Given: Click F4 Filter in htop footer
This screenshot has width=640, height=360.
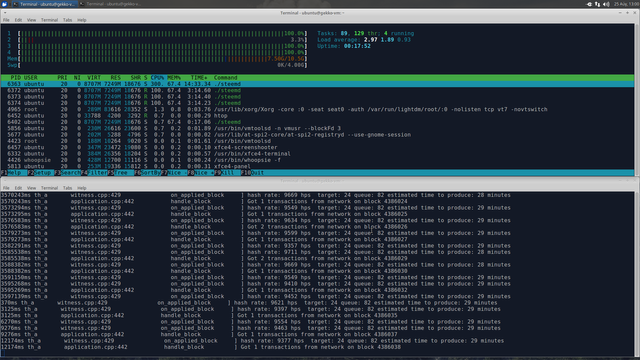Looking at the screenshot, I should [94, 173].
